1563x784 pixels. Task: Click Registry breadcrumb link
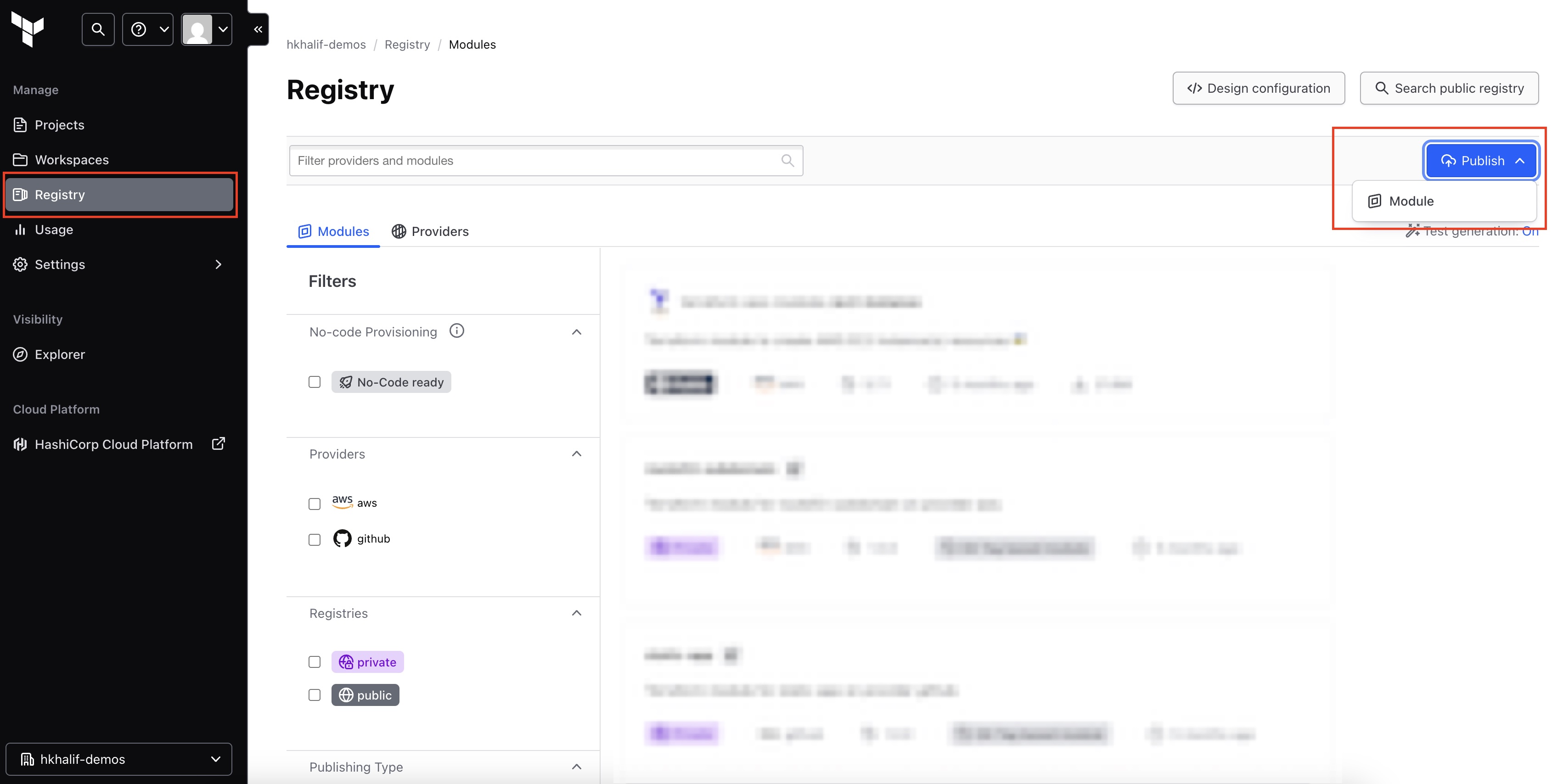click(407, 44)
